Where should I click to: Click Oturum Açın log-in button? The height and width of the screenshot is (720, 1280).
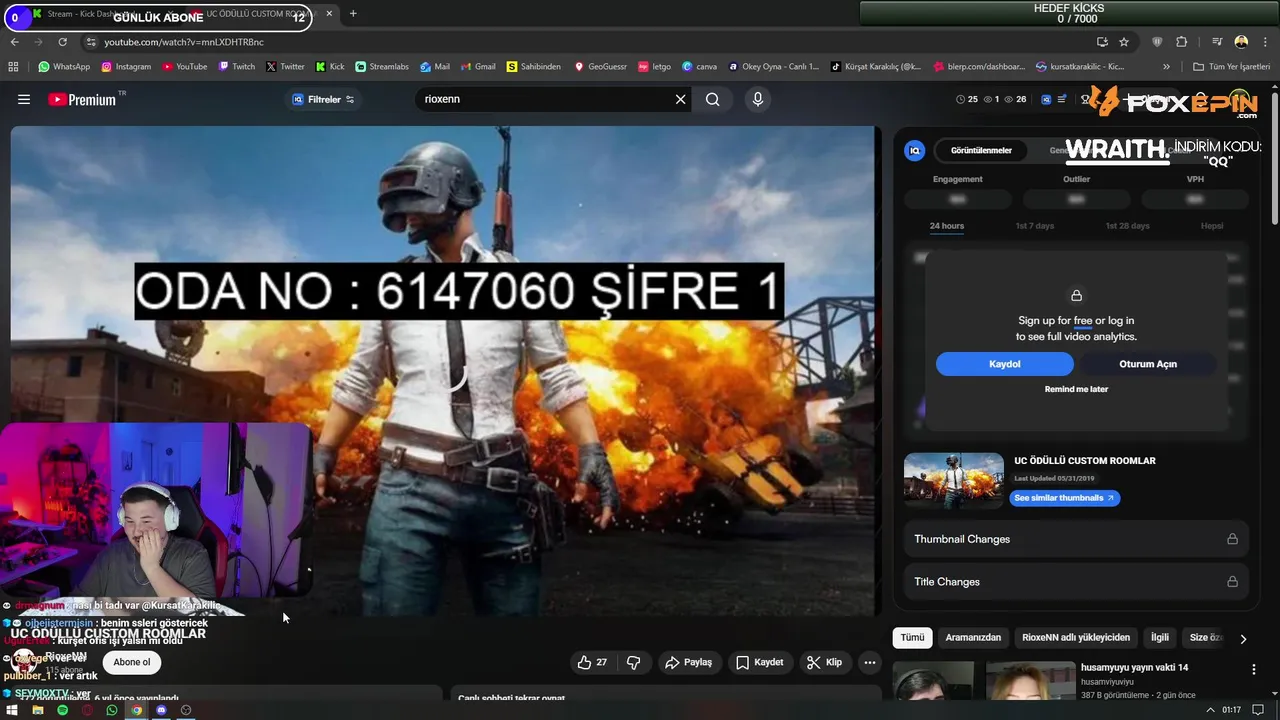[1148, 364]
